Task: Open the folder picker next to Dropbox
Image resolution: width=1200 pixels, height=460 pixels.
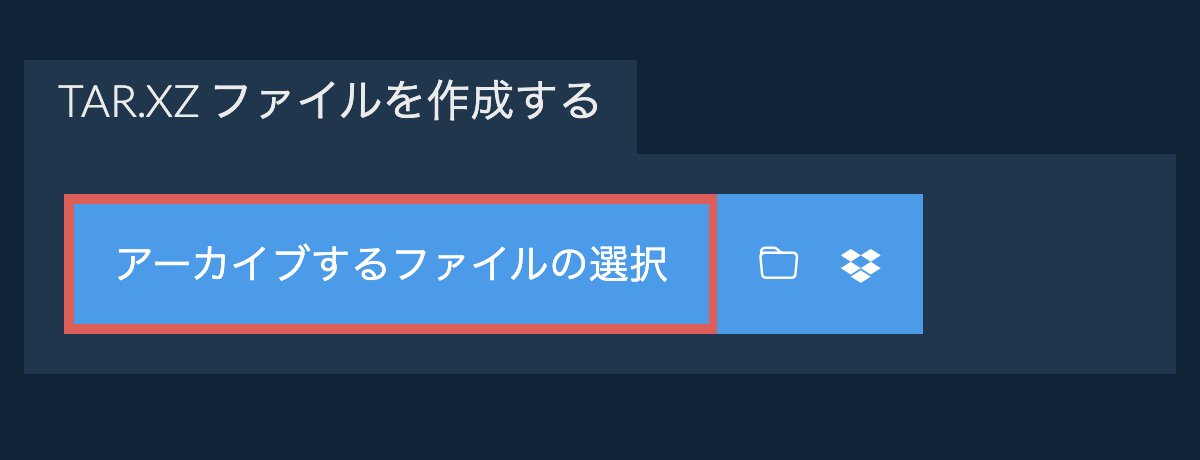Action: click(x=778, y=264)
